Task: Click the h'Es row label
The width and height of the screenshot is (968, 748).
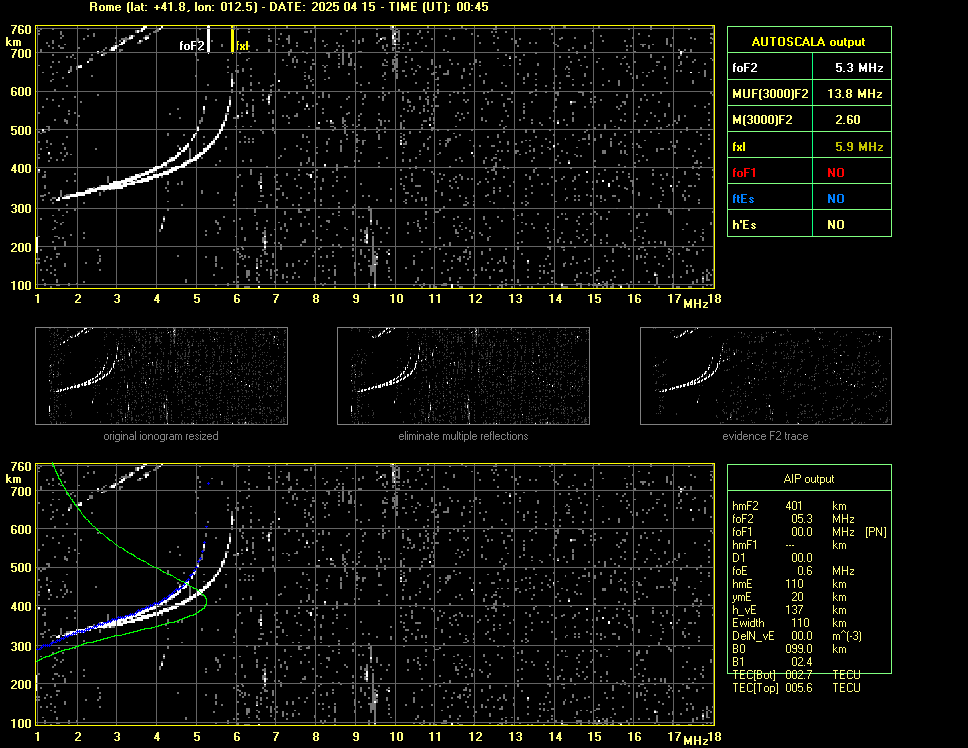Action: click(x=744, y=225)
